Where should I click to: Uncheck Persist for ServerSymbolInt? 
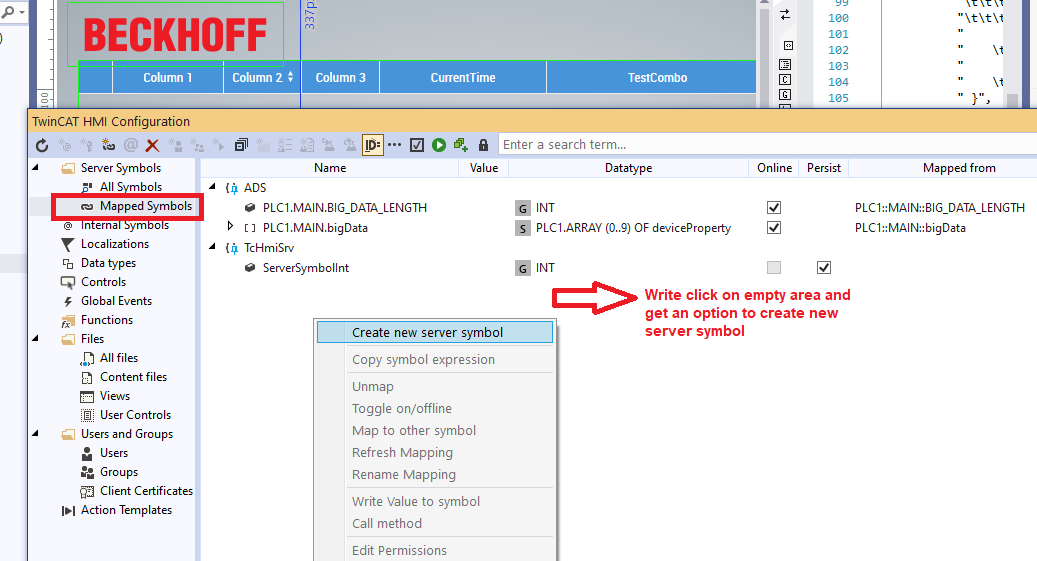click(x=824, y=268)
